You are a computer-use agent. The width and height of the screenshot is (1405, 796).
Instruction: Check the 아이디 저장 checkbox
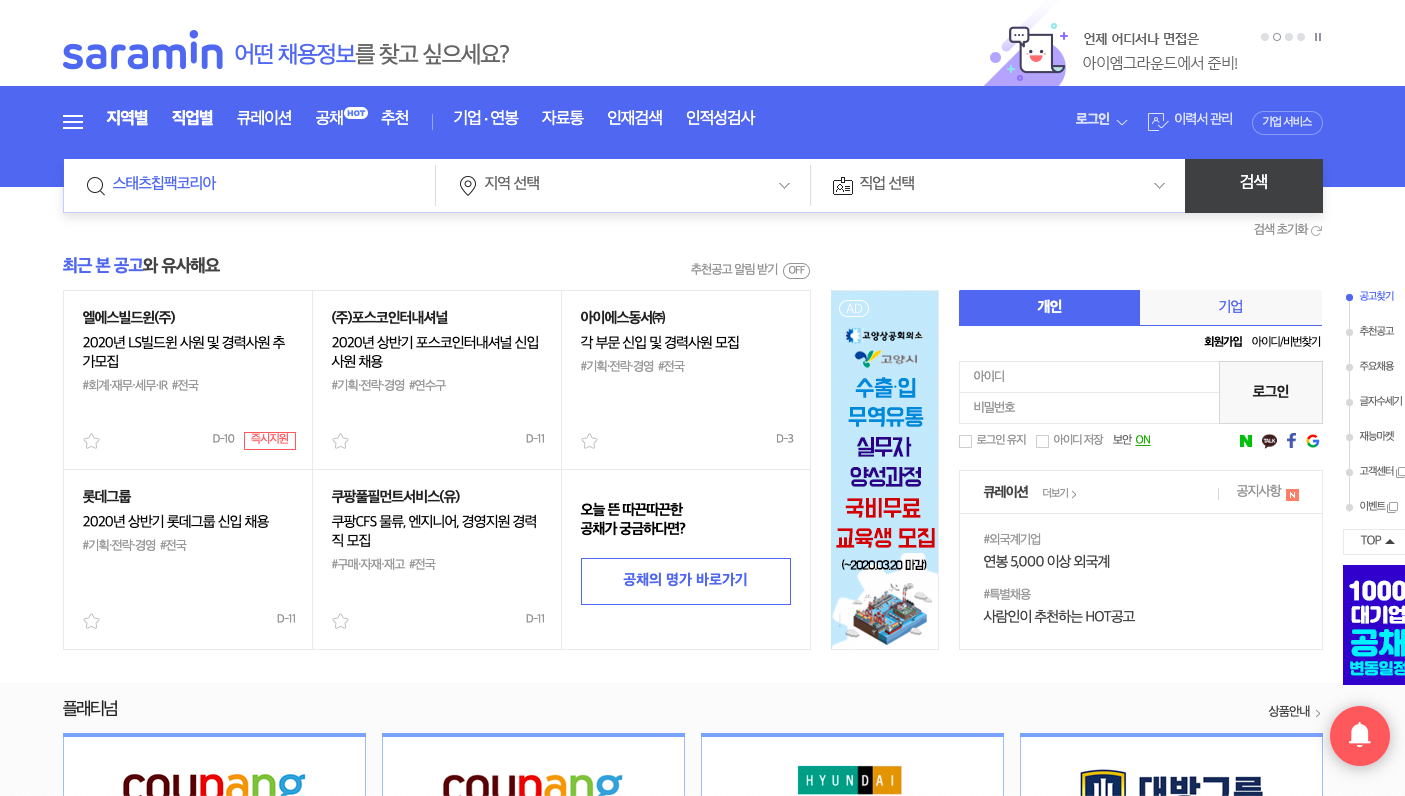coord(1042,441)
